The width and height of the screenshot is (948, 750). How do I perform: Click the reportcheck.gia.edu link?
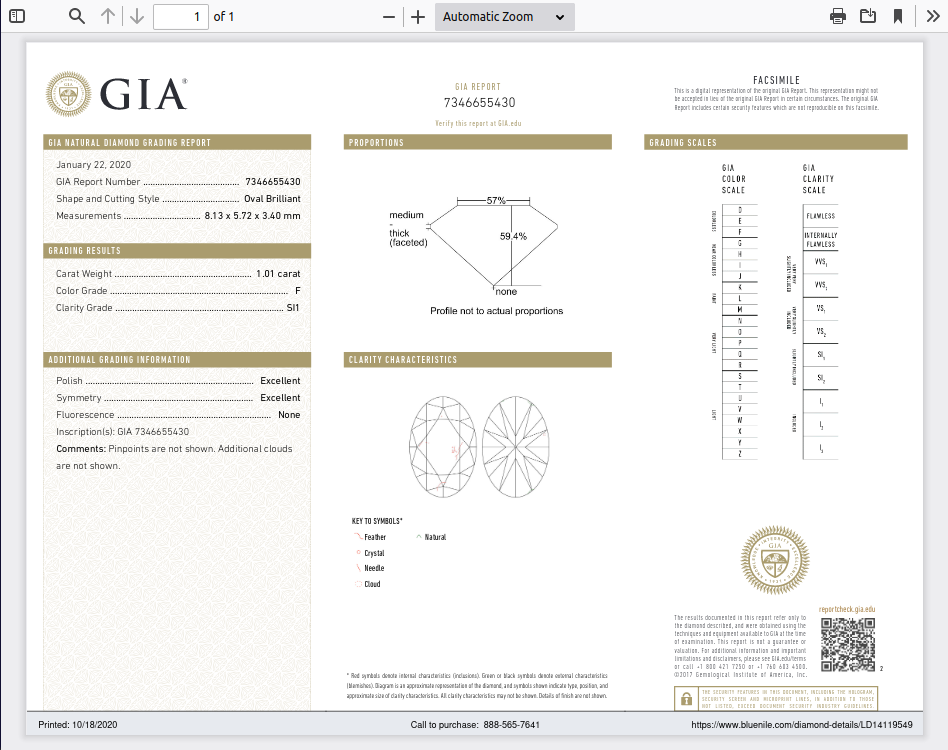point(846,609)
